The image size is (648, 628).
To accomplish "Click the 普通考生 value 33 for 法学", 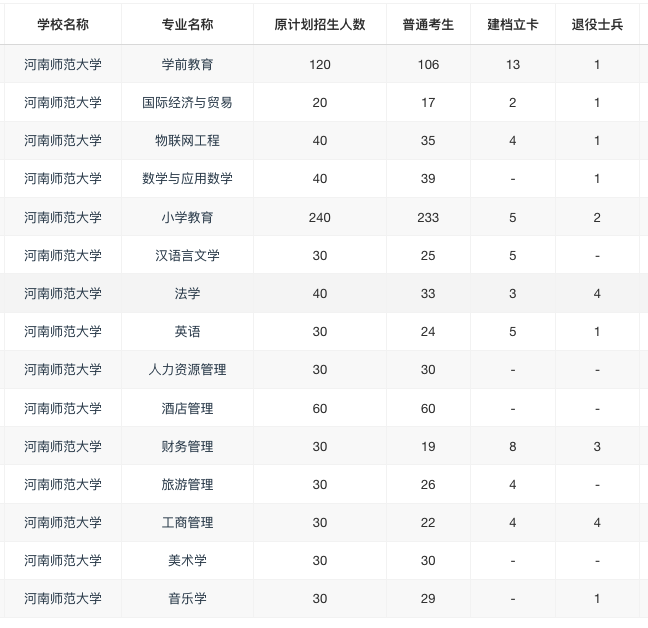I will tap(428, 293).
